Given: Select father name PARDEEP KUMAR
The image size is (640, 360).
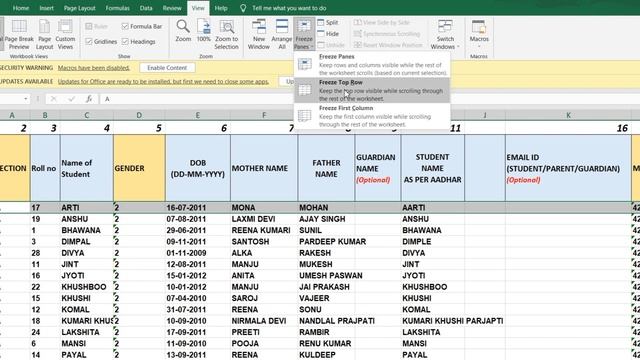Looking at the screenshot, I should point(327,242).
